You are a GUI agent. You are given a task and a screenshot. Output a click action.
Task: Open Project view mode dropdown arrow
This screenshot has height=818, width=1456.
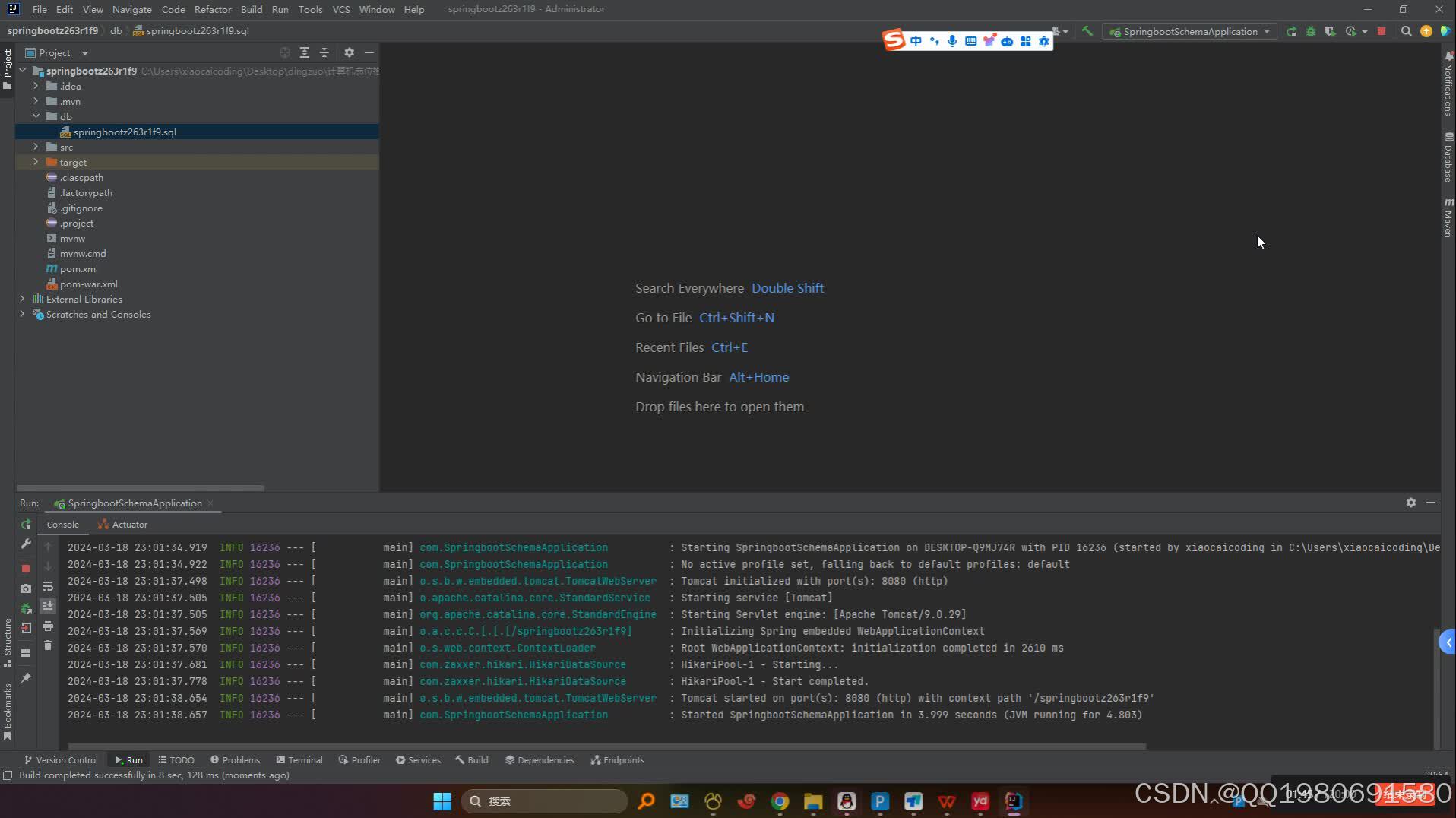[x=85, y=53]
